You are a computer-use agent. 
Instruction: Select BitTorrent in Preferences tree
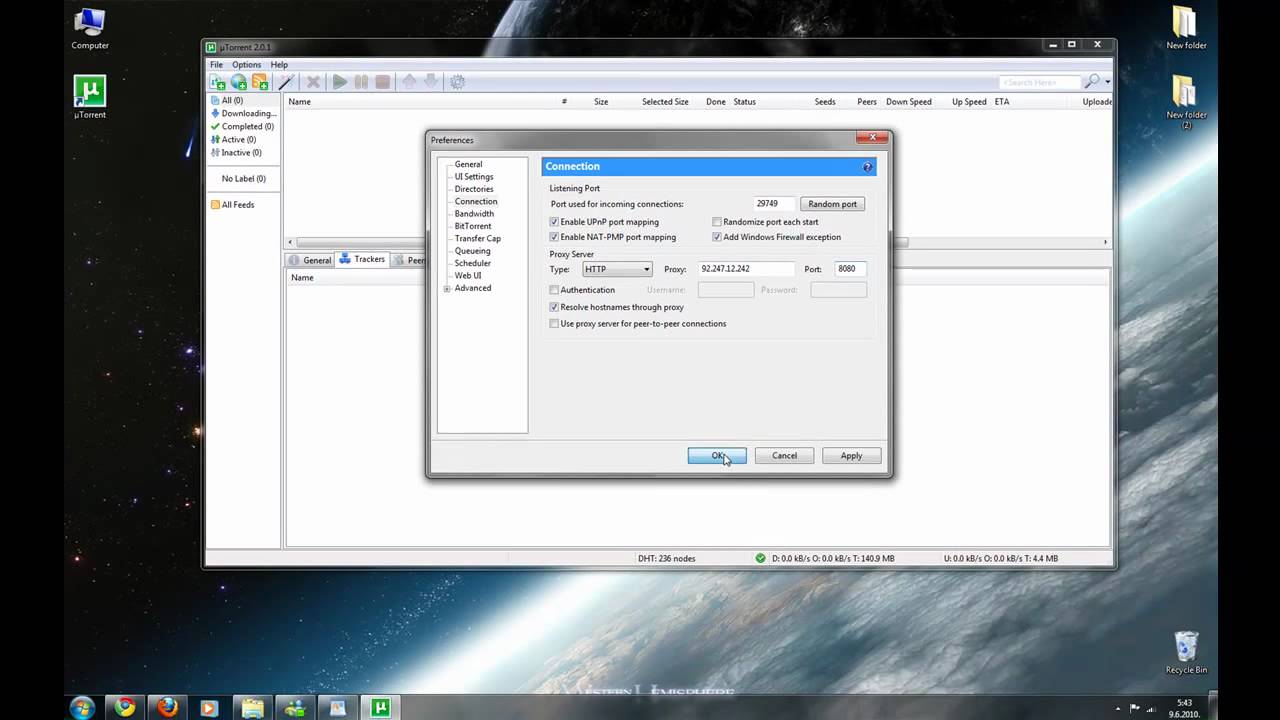point(473,226)
